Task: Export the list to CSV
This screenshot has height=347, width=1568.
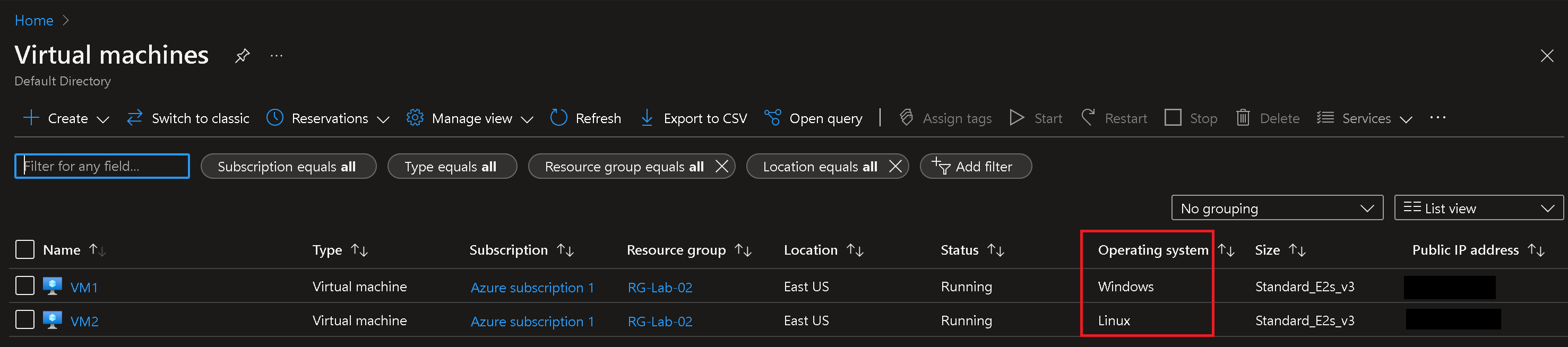Action: click(693, 118)
